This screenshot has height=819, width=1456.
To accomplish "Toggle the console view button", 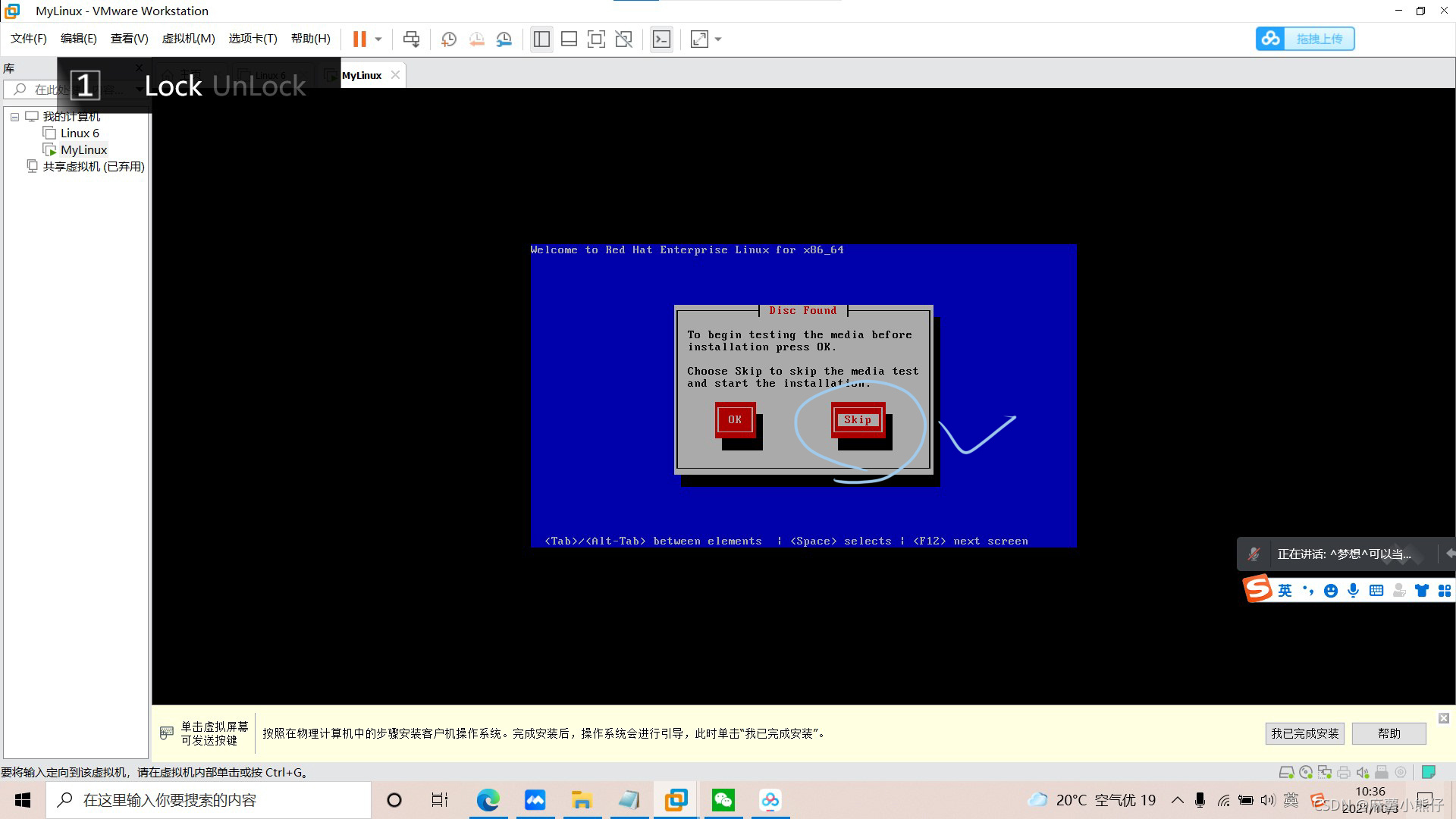I will [x=661, y=39].
